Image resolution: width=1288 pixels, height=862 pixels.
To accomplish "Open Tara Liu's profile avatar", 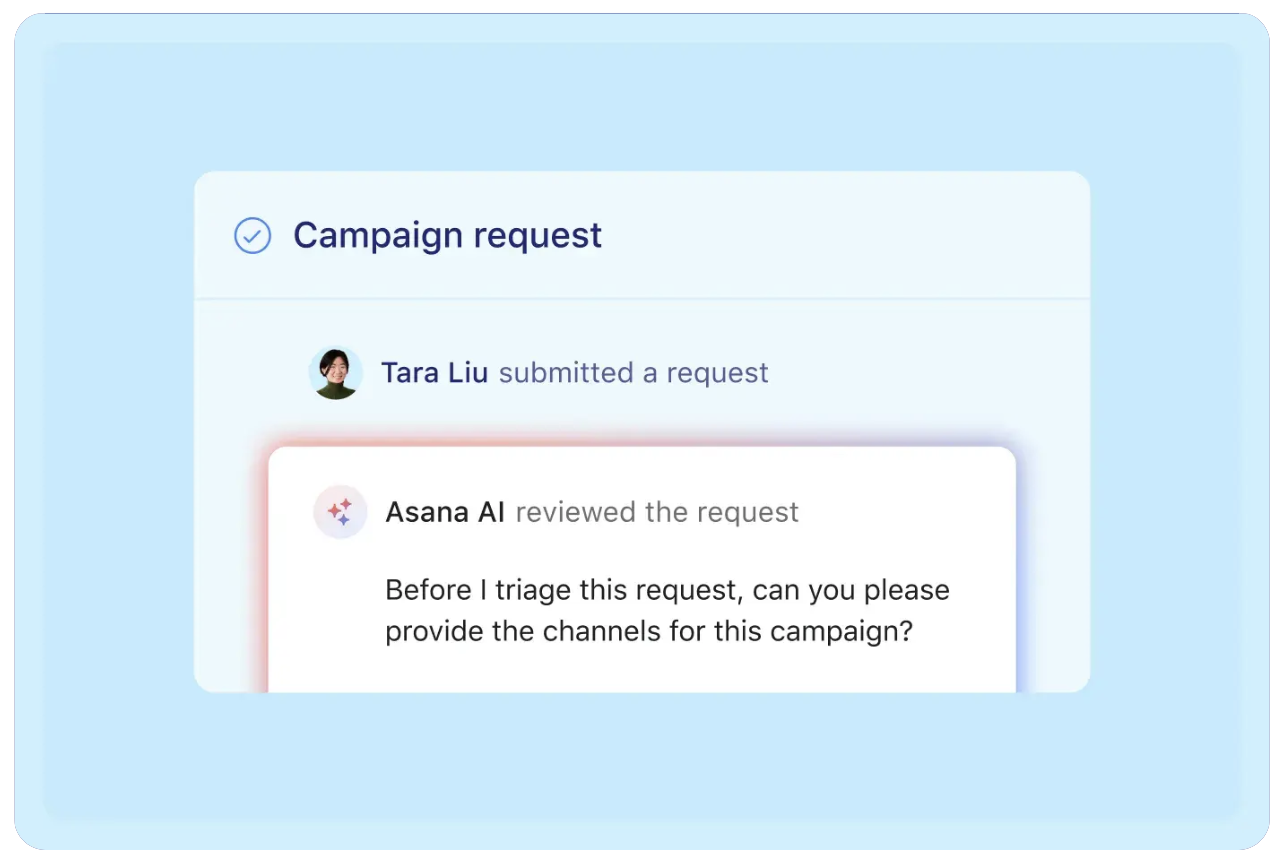I will [x=335, y=373].
